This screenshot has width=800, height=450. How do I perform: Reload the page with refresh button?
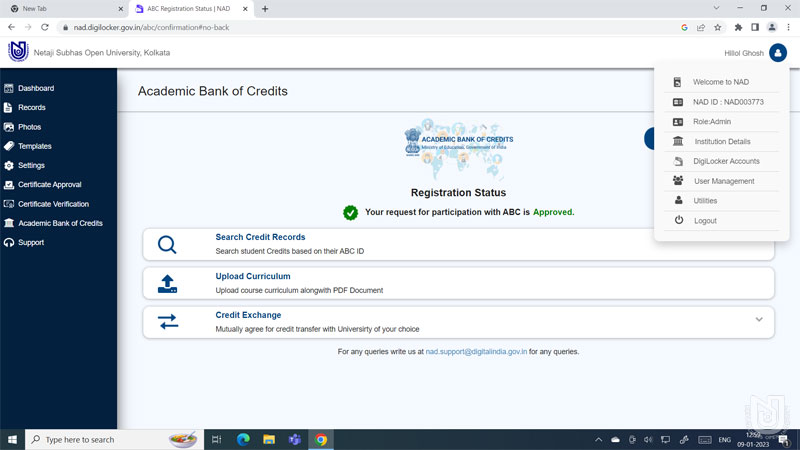pos(45,28)
